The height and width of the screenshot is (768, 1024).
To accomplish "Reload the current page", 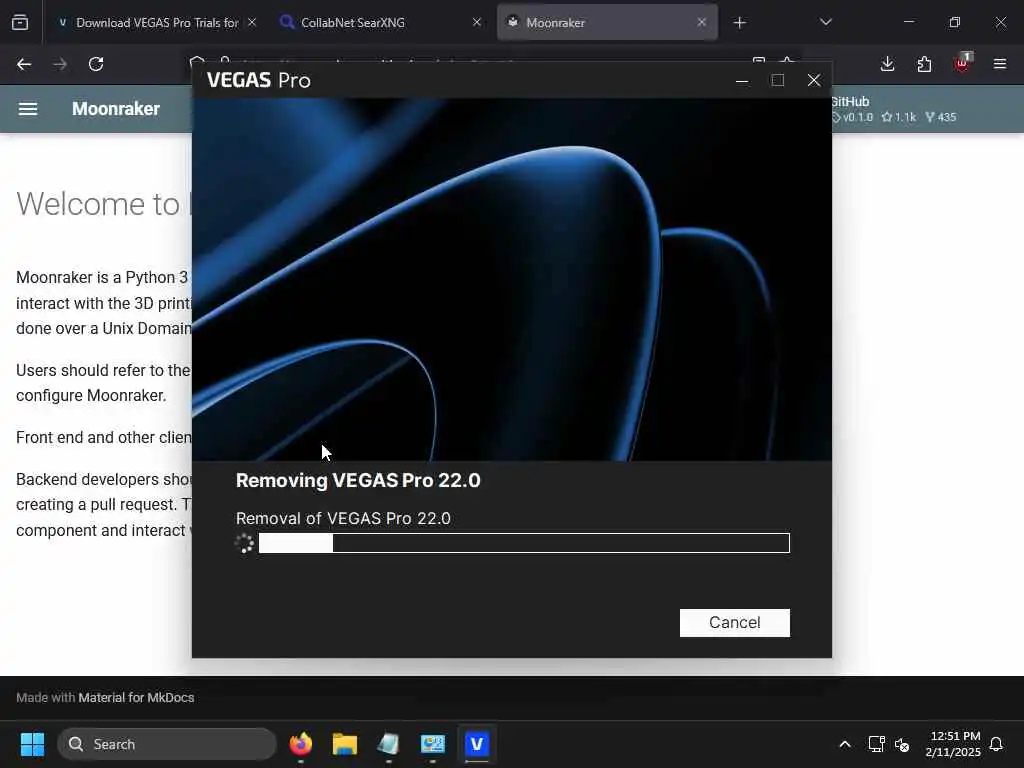I will tap(96, 64).
